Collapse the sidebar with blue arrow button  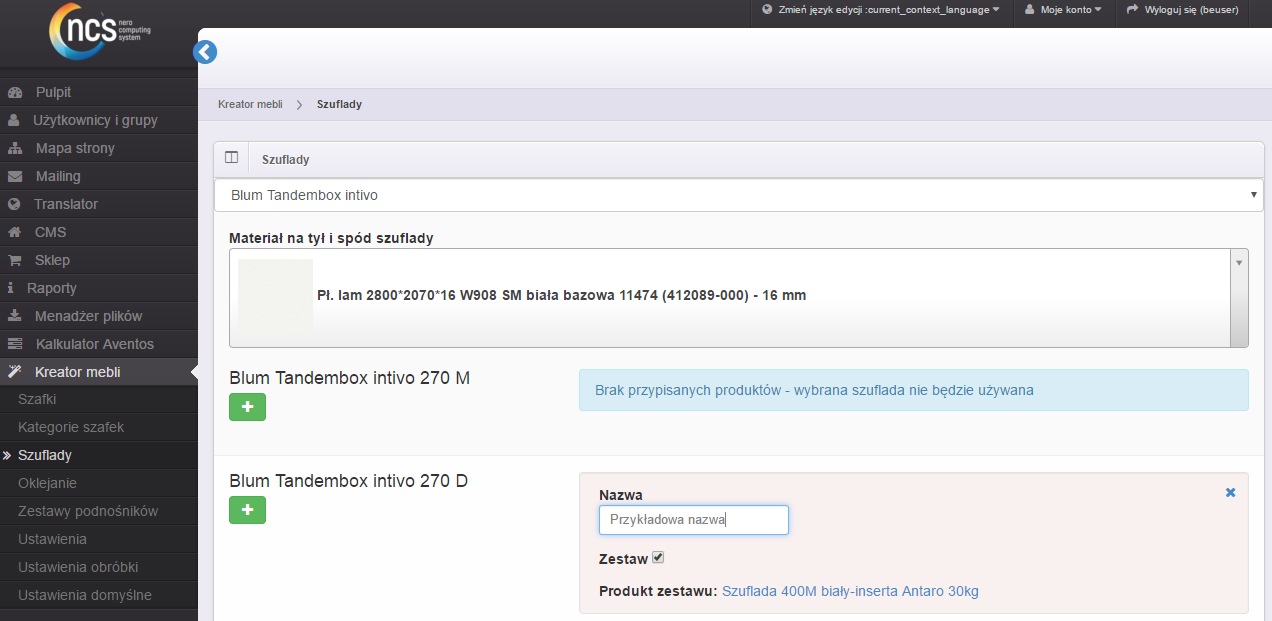point(205,53)
